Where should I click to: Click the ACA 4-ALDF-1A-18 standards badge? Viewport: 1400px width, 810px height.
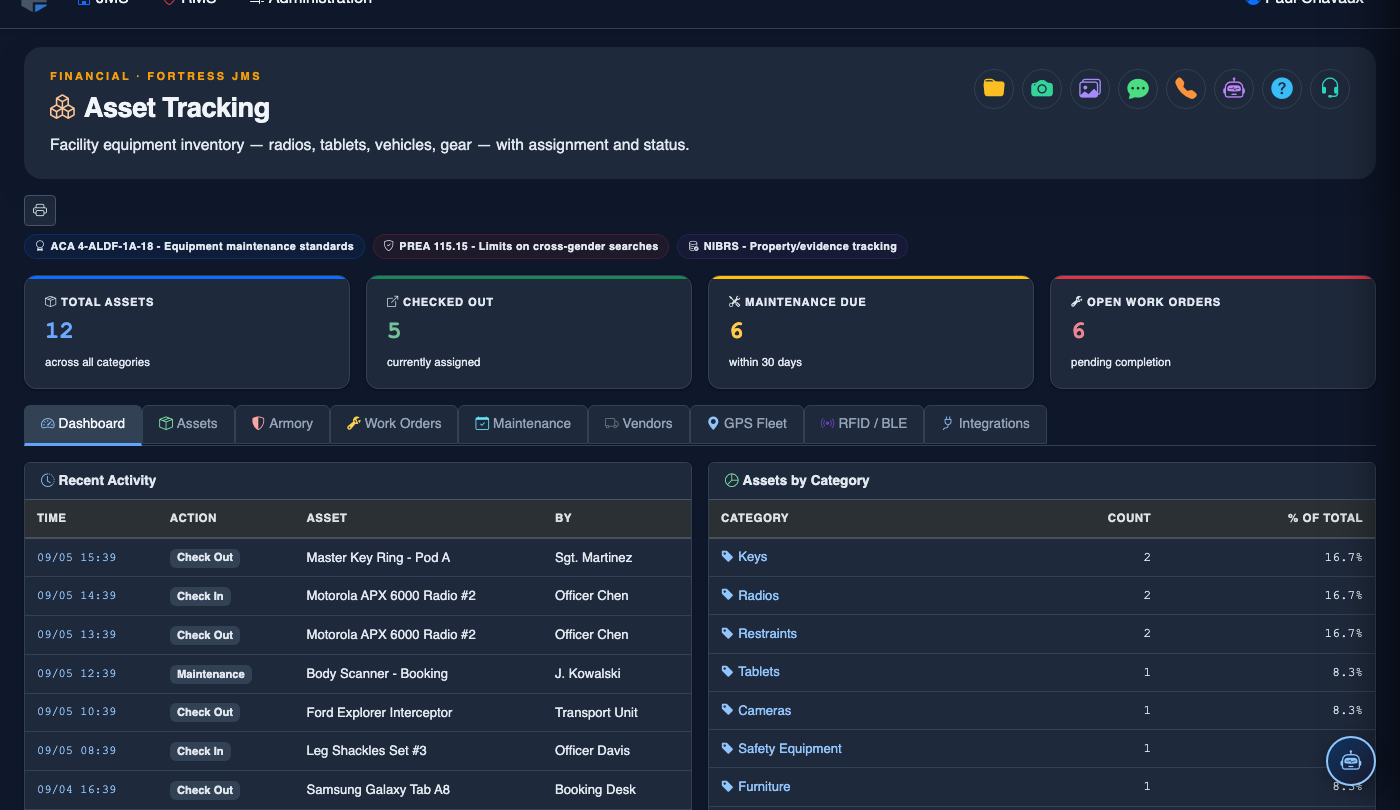pos(194,246)
